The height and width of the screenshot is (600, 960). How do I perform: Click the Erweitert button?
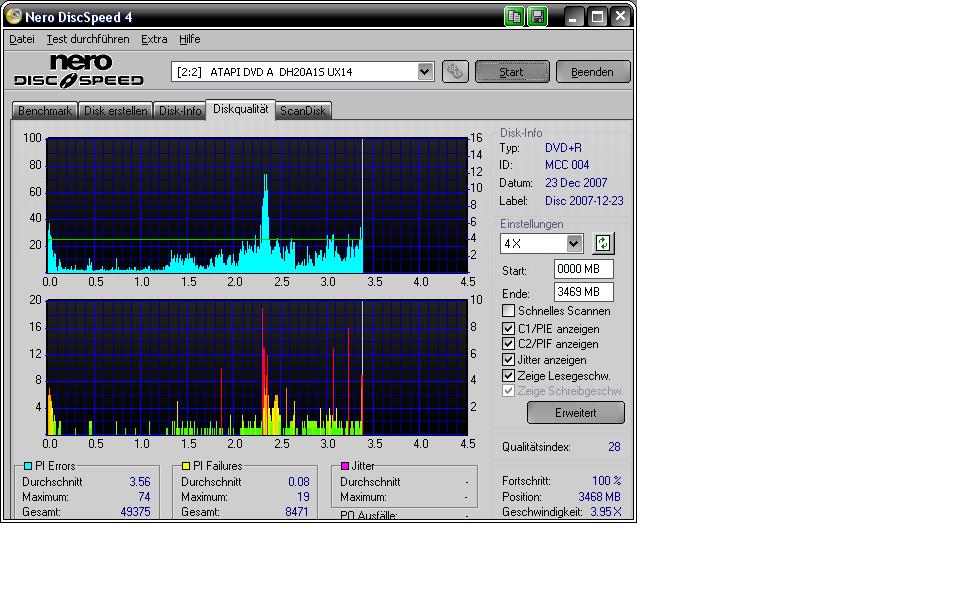point(575,412)
